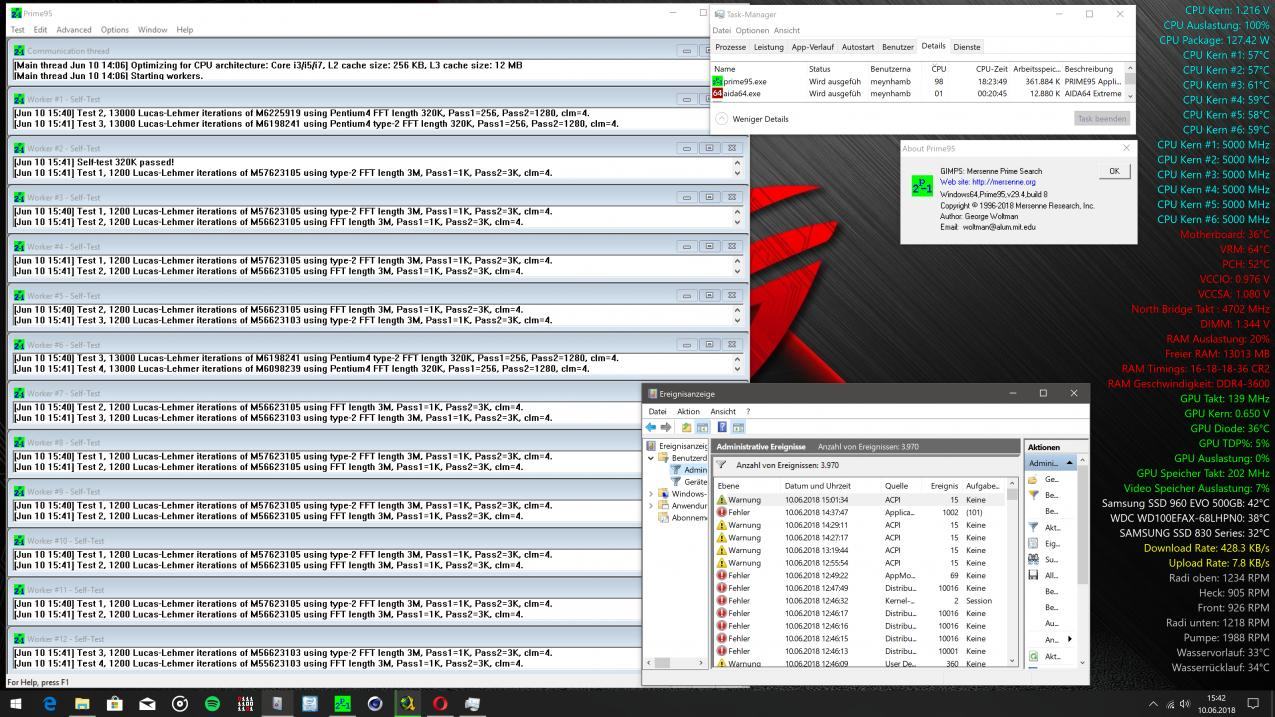This screenshot has width=1275, height=717.
Task: Click the prime95.exe process icon in Task-Manager
Action: (717, 81)
